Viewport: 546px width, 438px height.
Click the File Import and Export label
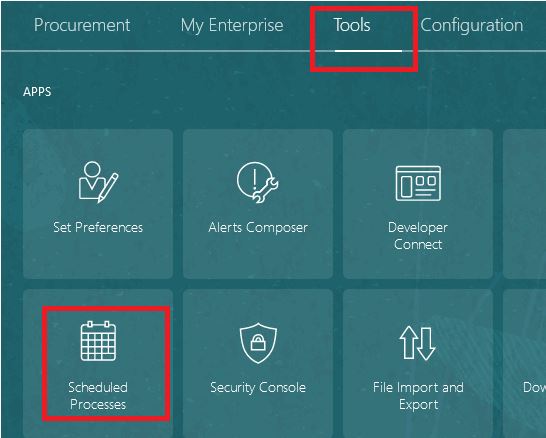click(418, 396)
